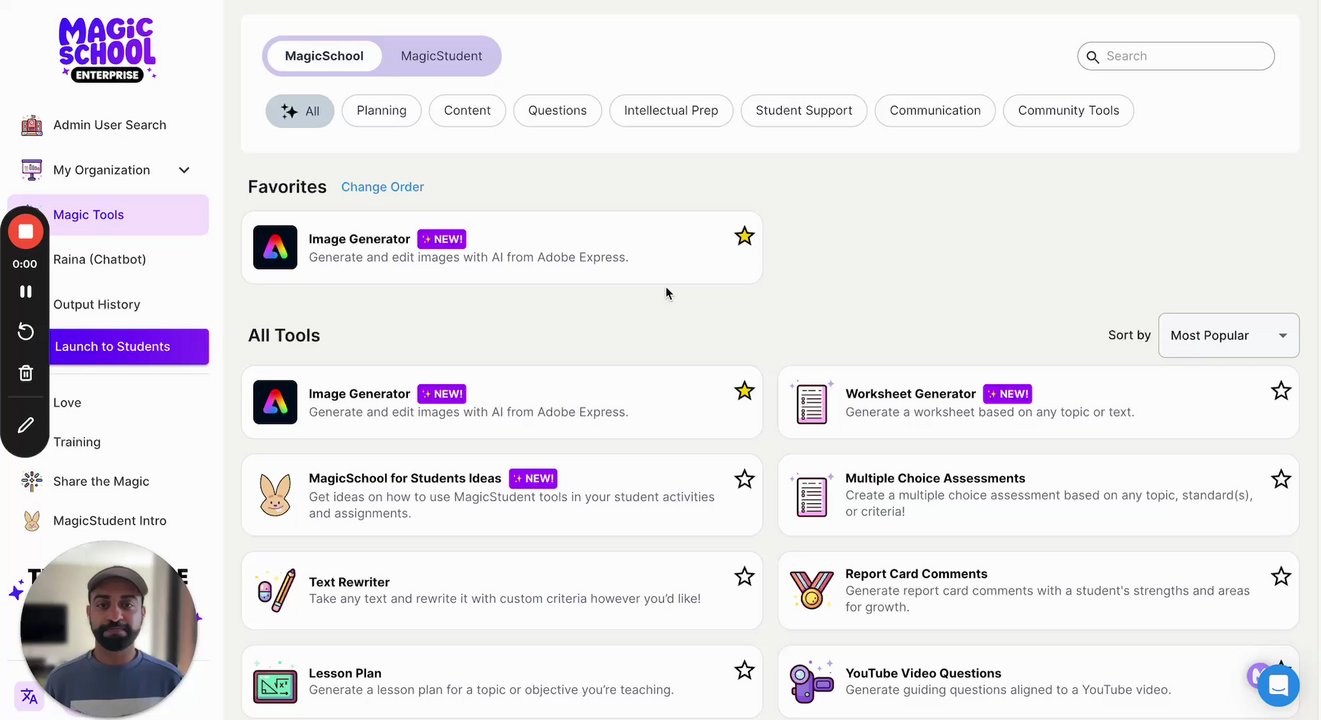Open the chat support bubble icon
This screenshot has width=1321, height=720.
(1278, 686)
